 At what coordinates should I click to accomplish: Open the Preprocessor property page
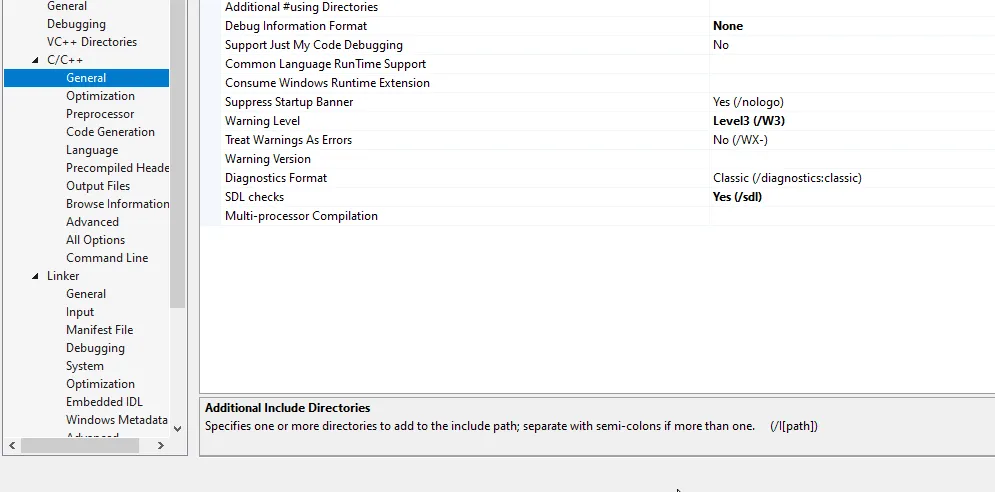click(x=100, y=114)
